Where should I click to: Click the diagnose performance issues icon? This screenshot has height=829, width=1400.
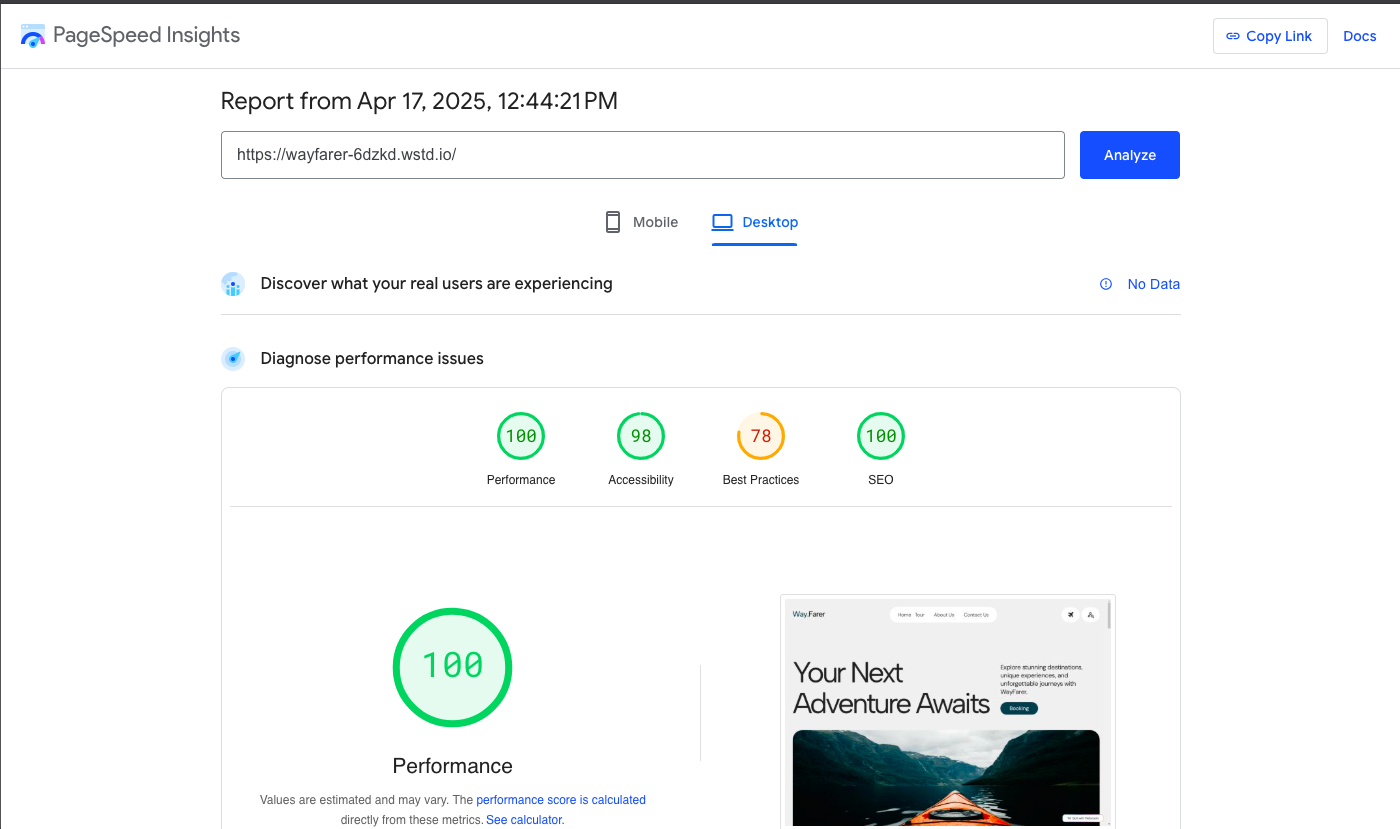[x=233, y=358]
